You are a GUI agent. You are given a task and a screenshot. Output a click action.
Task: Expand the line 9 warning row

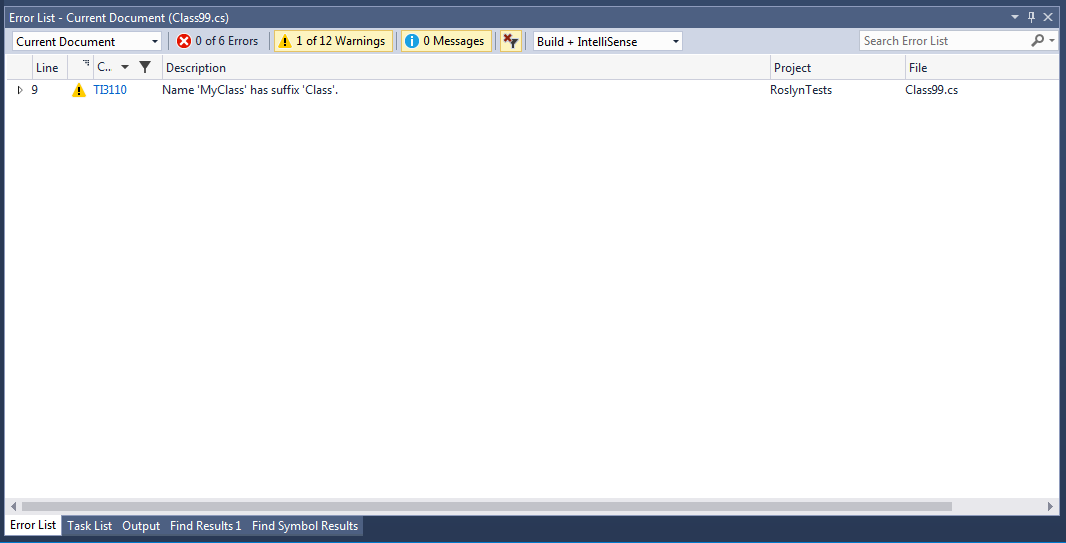click(x=20, y=90)
